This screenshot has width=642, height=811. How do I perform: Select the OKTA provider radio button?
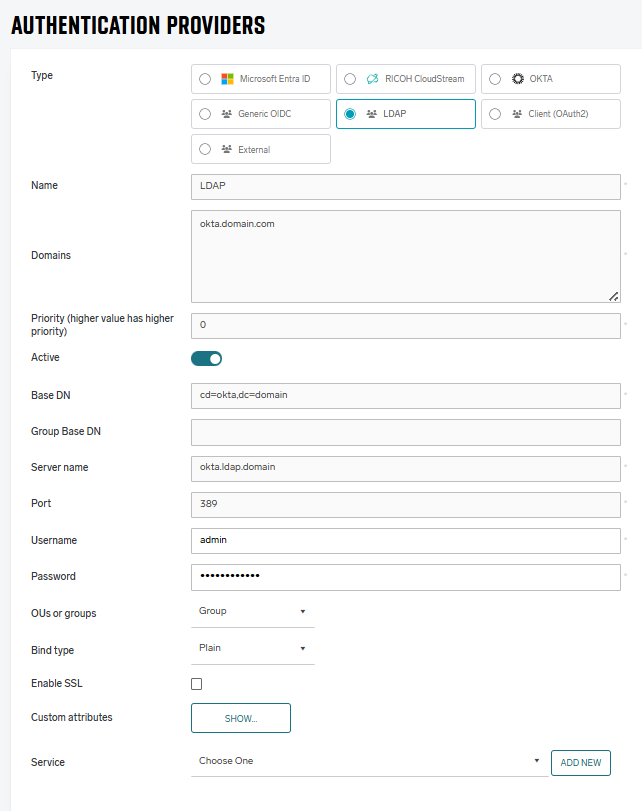tap(493, 78)
